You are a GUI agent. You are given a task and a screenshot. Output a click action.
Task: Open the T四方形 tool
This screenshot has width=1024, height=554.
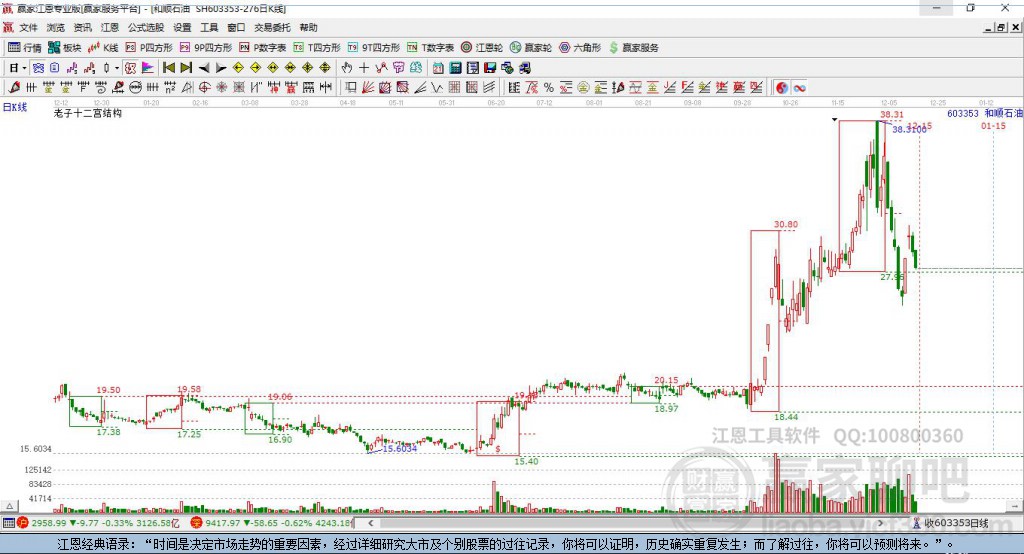tap(317, 48)
